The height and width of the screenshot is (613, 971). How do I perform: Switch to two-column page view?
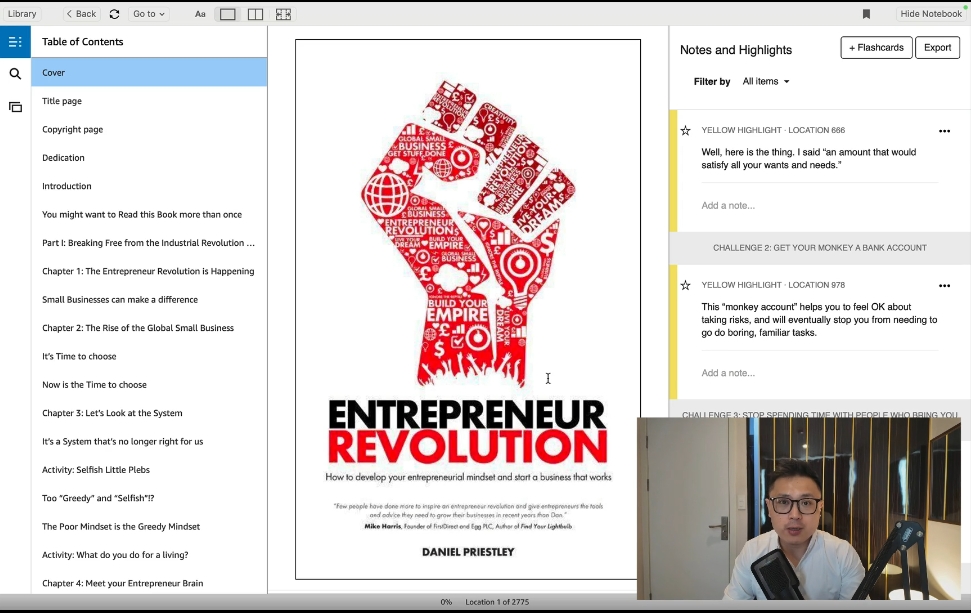coord(255,14)
